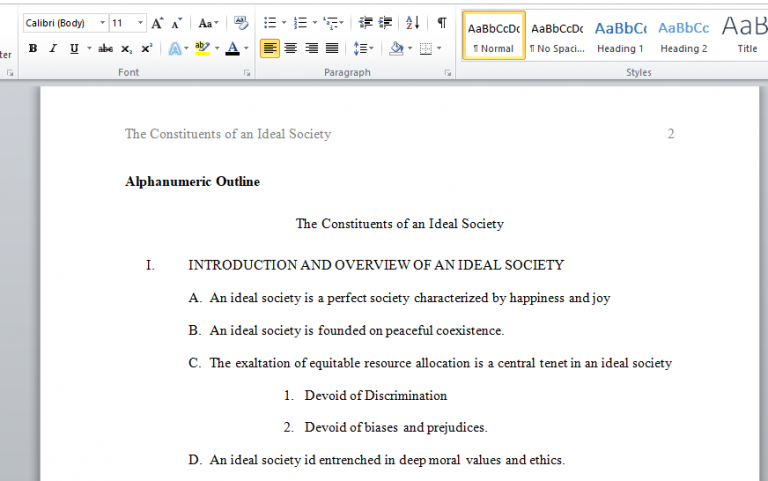Show paragraph marks with pilcrow button
The image size is (768, 481).
(x=441, y=23)
